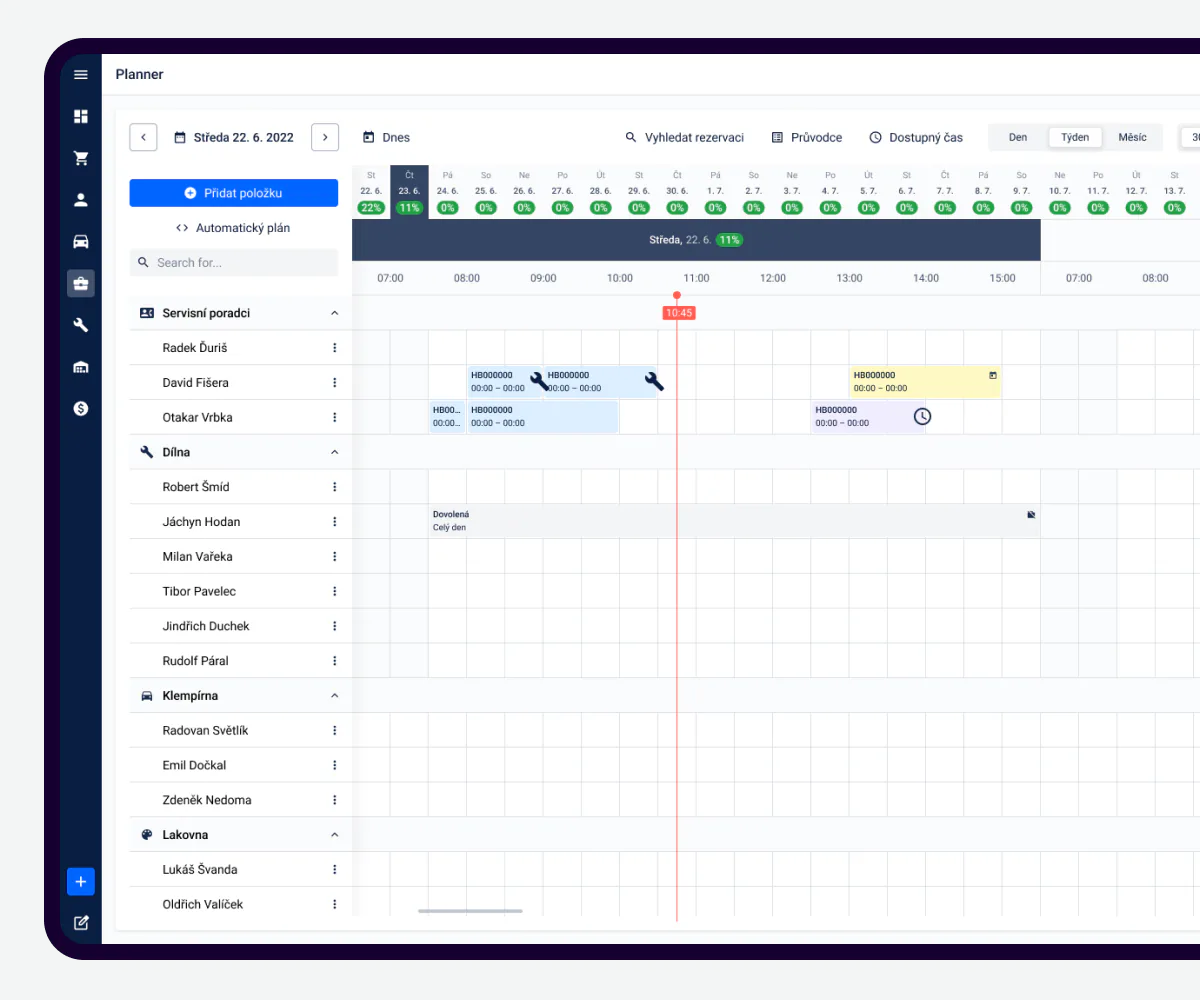
Task: Click the Planner page title
Action: coord(139,75)
